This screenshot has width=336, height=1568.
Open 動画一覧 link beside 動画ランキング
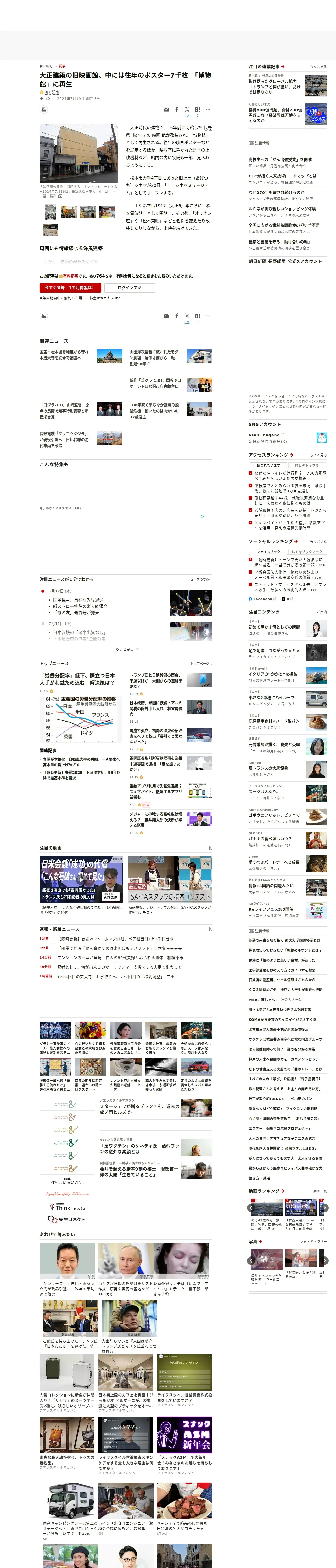click(x=320, y=1191)
